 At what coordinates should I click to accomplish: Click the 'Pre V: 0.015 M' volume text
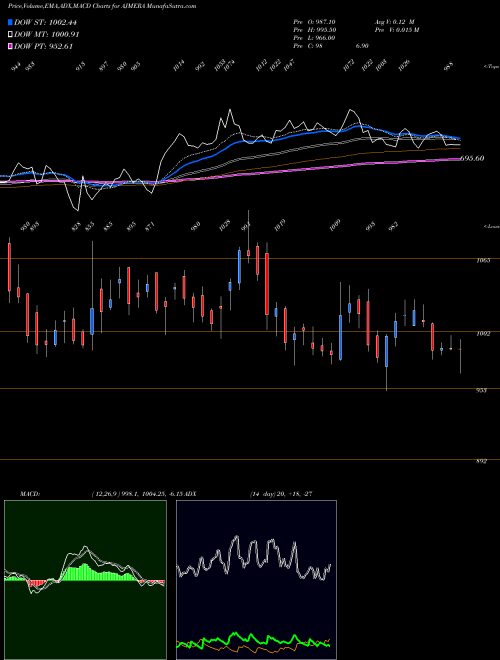coord(396,30)
